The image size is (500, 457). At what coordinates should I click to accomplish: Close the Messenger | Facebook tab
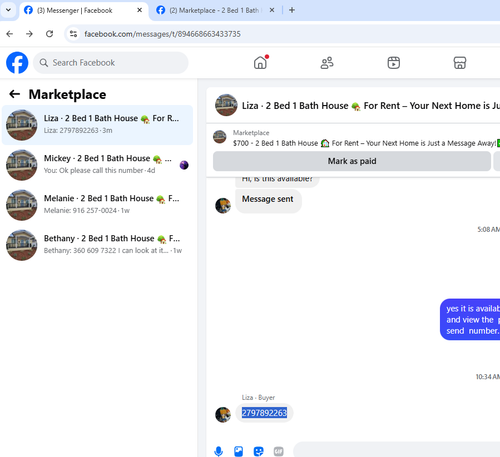click(140, 10)
